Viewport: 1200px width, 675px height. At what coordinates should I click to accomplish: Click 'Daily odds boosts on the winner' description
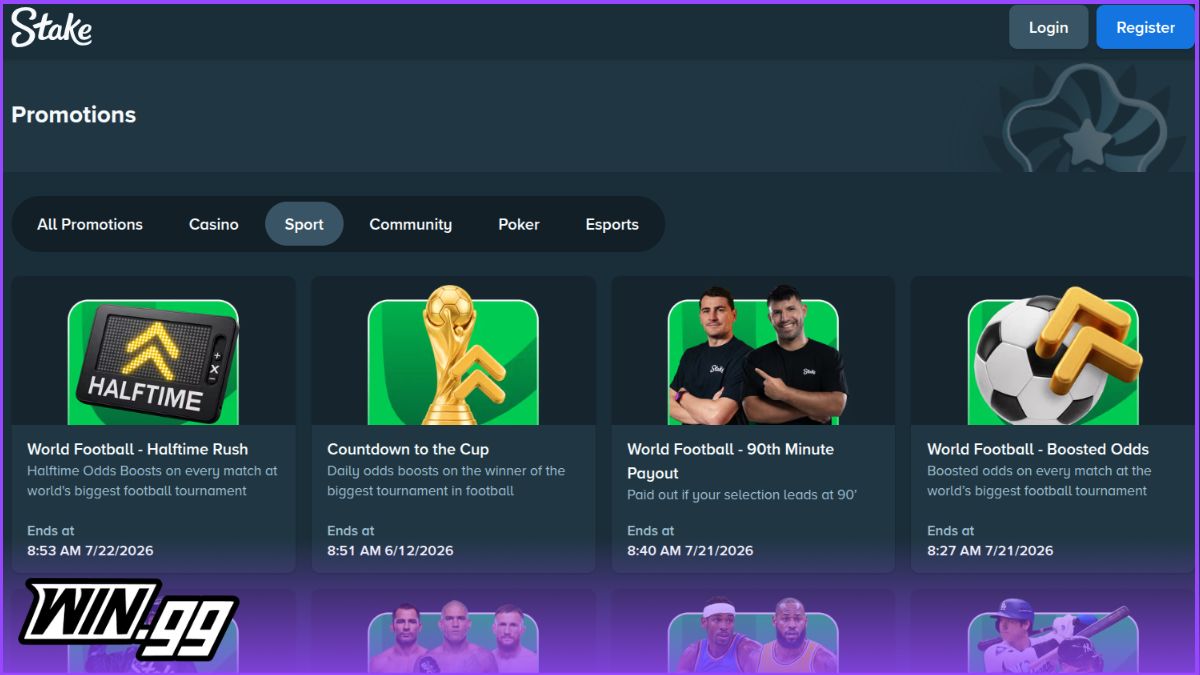446,481
